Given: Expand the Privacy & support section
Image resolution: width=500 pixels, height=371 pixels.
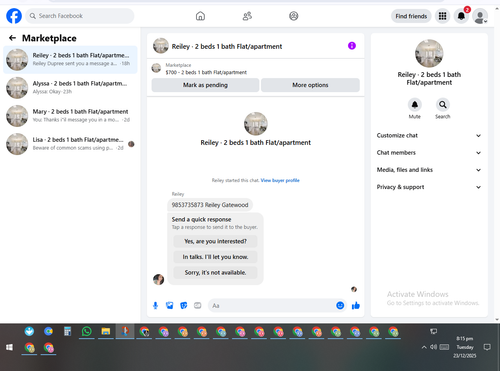Looking at the screenshot, I should [x=429, y=187].
